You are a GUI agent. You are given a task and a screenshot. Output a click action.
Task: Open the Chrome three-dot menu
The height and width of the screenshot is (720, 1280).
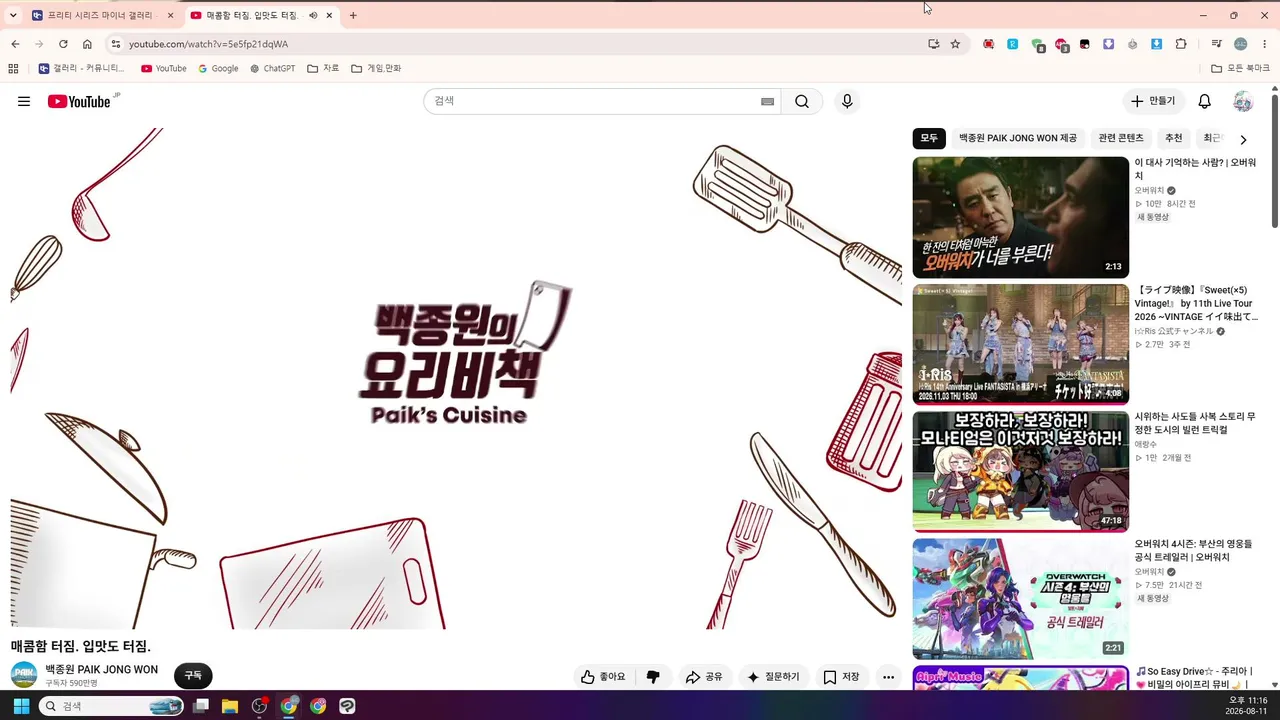[x=1265, y=44]
